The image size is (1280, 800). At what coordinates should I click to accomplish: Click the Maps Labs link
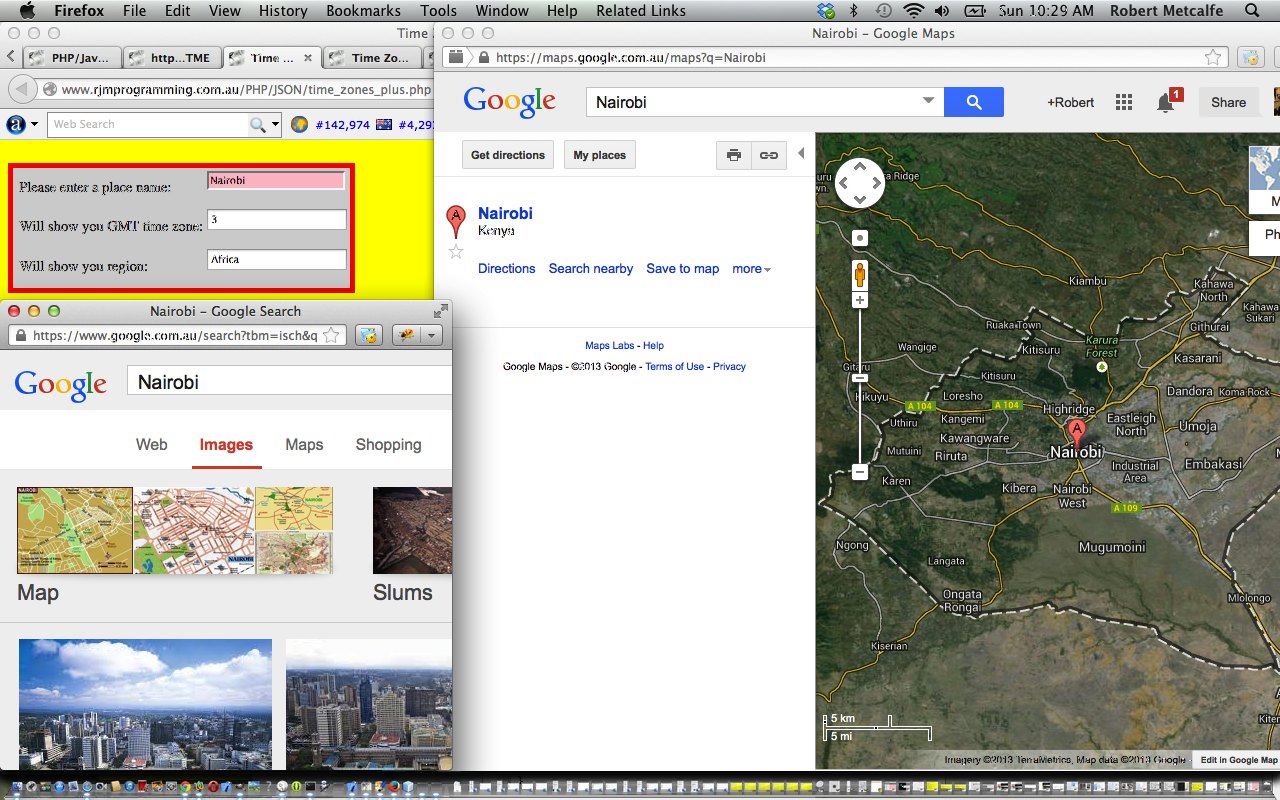click(610, 346)
